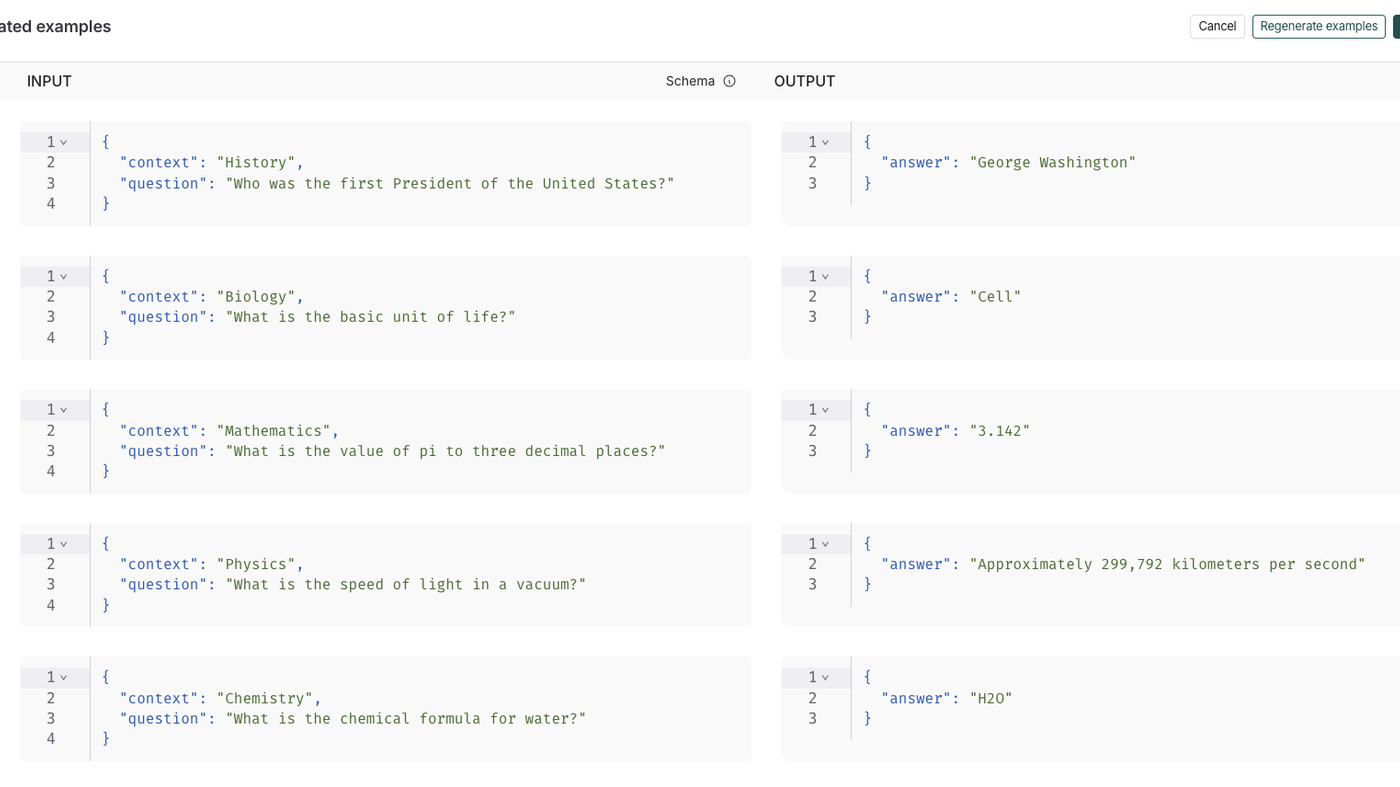Click the Schema info icon

tap(729, 81)
